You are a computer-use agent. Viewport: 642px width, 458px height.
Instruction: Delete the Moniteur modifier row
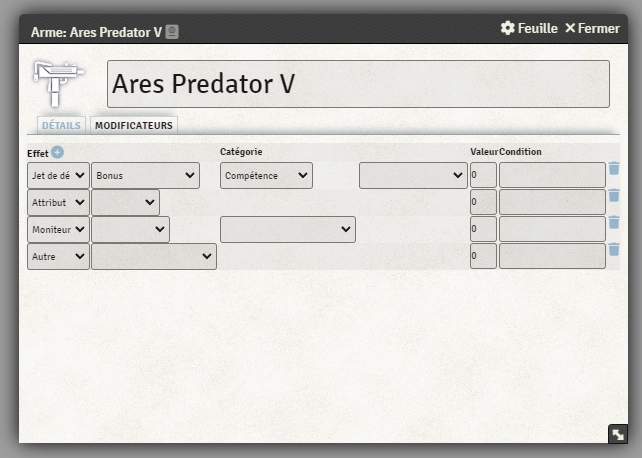click(614, 222)
